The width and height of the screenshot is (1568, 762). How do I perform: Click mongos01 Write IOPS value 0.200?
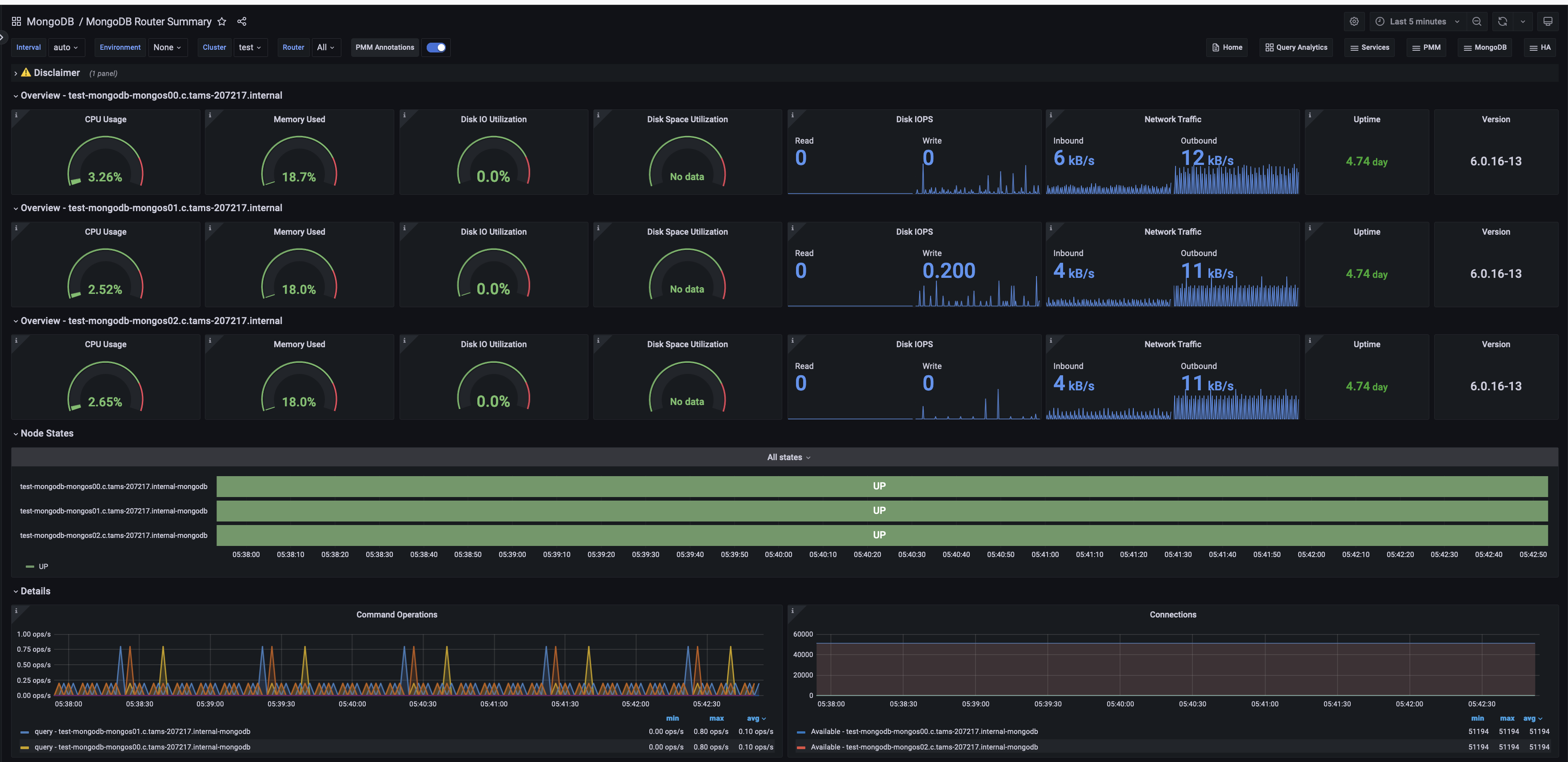(948, 270)
